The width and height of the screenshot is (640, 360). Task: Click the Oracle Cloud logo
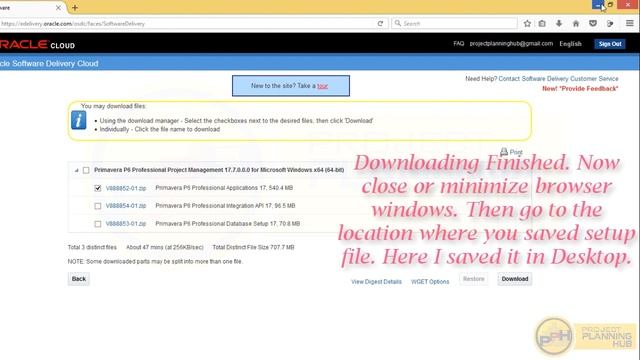(x=37, y=44)
